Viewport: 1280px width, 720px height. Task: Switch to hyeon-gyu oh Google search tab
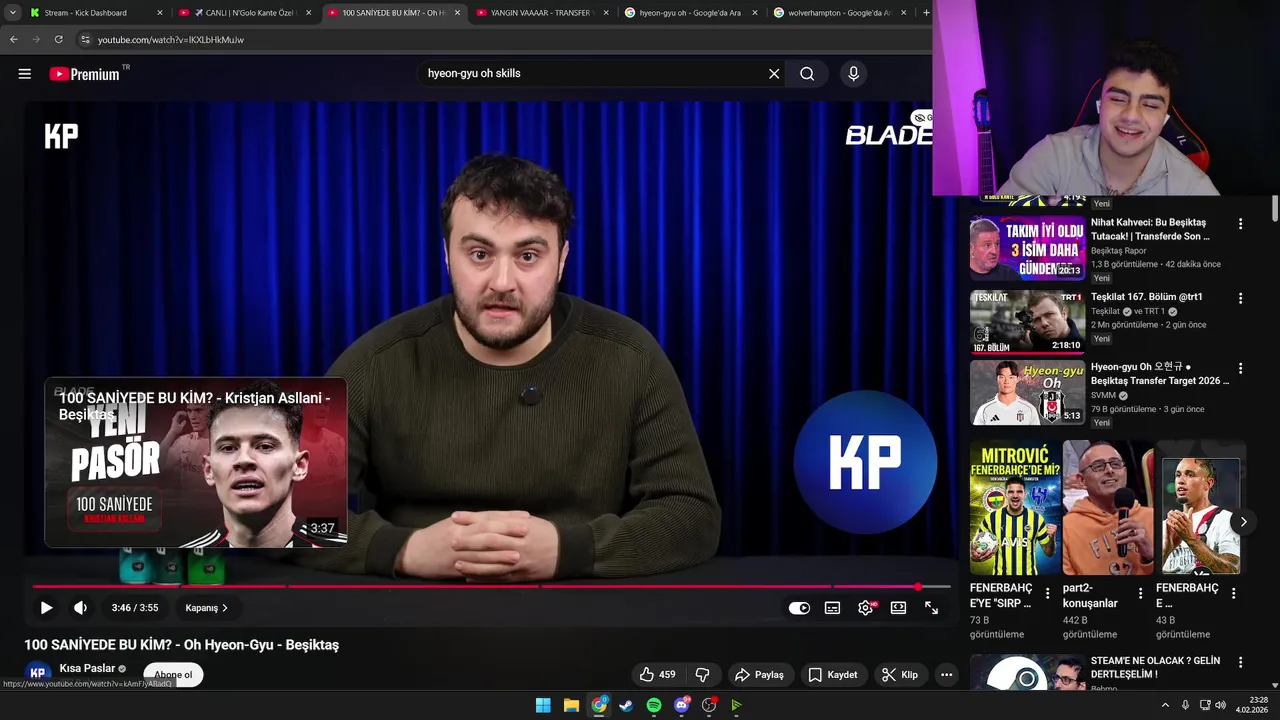point(690,13)
